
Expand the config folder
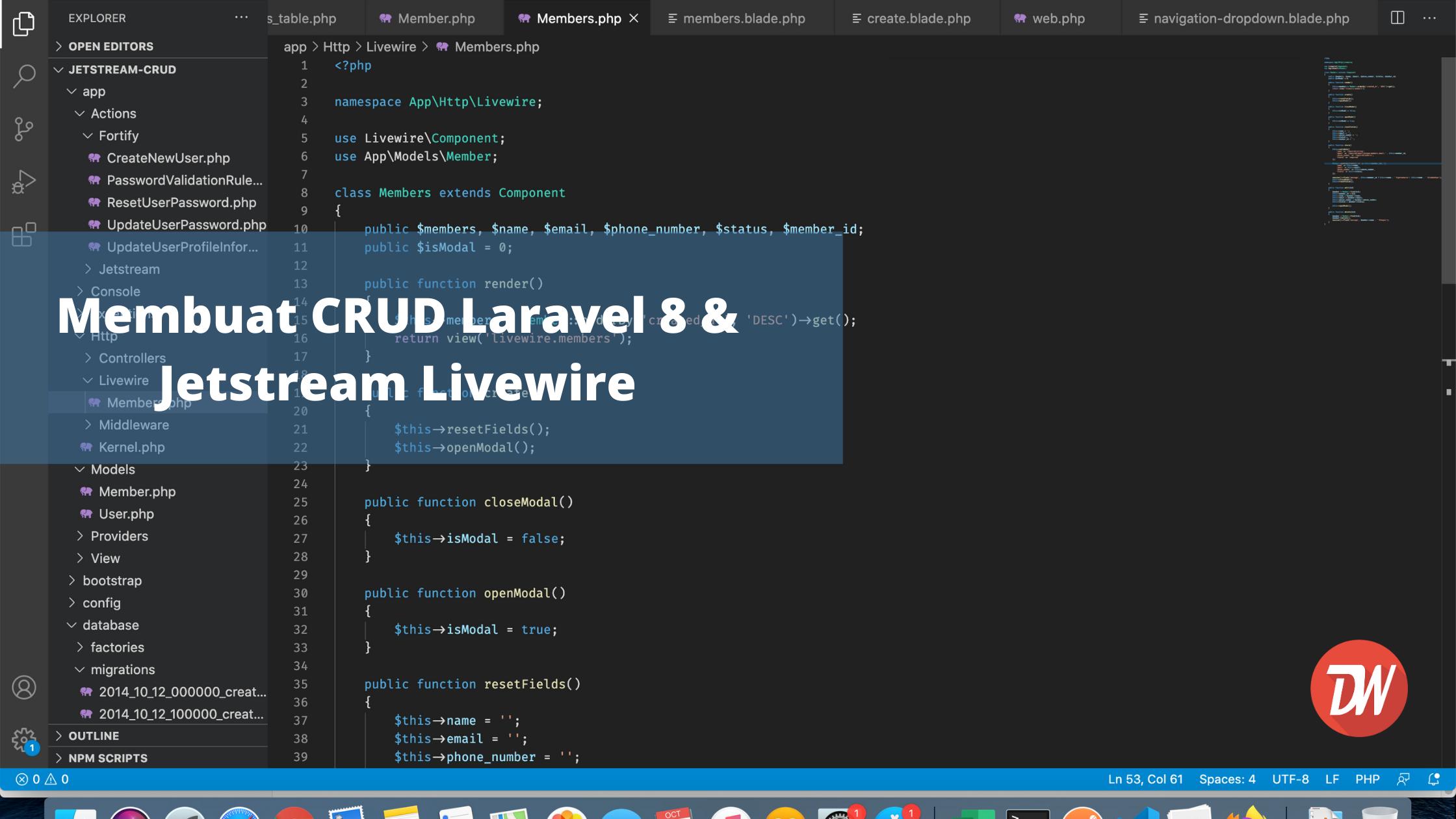[158, 603]
